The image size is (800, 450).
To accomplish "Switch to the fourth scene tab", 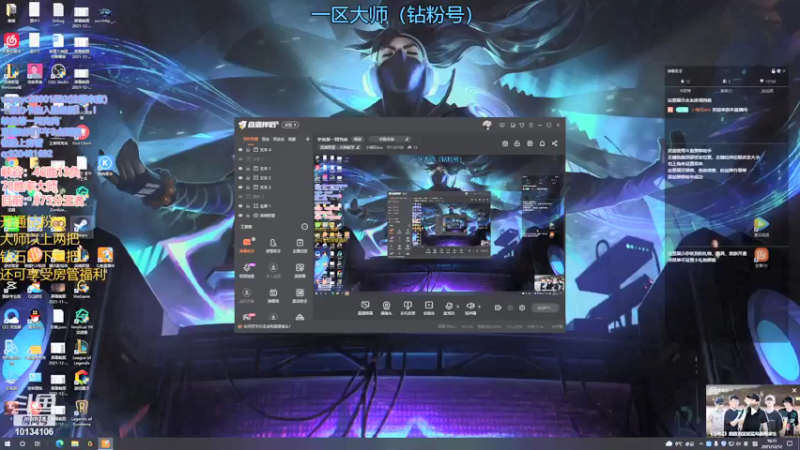I will [x=292, y=139].
